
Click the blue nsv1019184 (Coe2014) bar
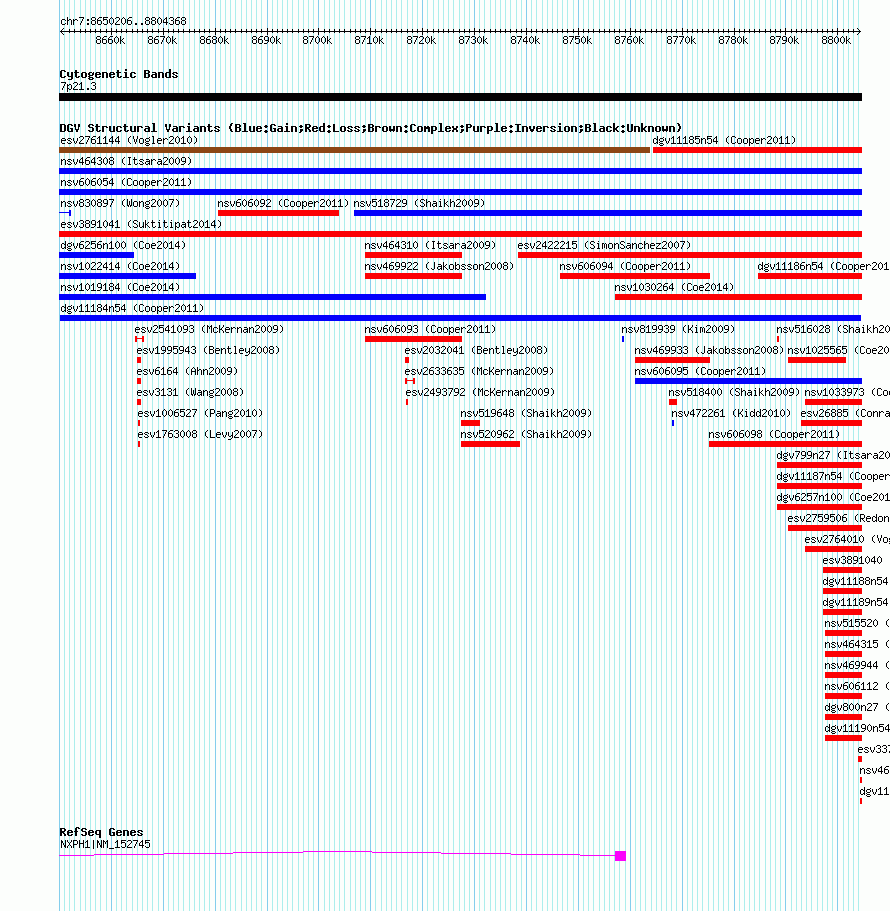click(272, 297)
